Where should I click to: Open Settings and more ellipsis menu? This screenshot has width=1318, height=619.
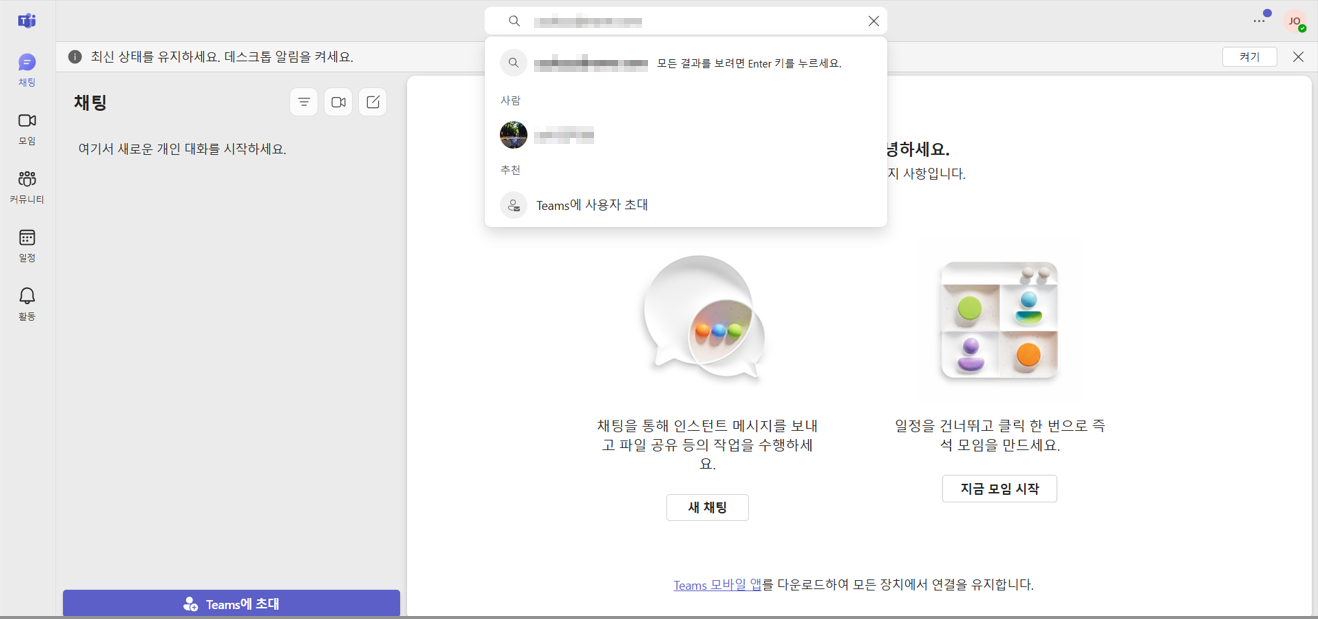[x=1259, y=21]
